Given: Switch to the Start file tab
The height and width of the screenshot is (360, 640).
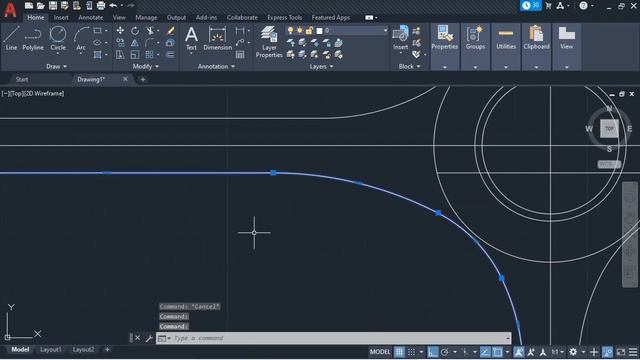Looking at the screenshot, I should 22,80.
